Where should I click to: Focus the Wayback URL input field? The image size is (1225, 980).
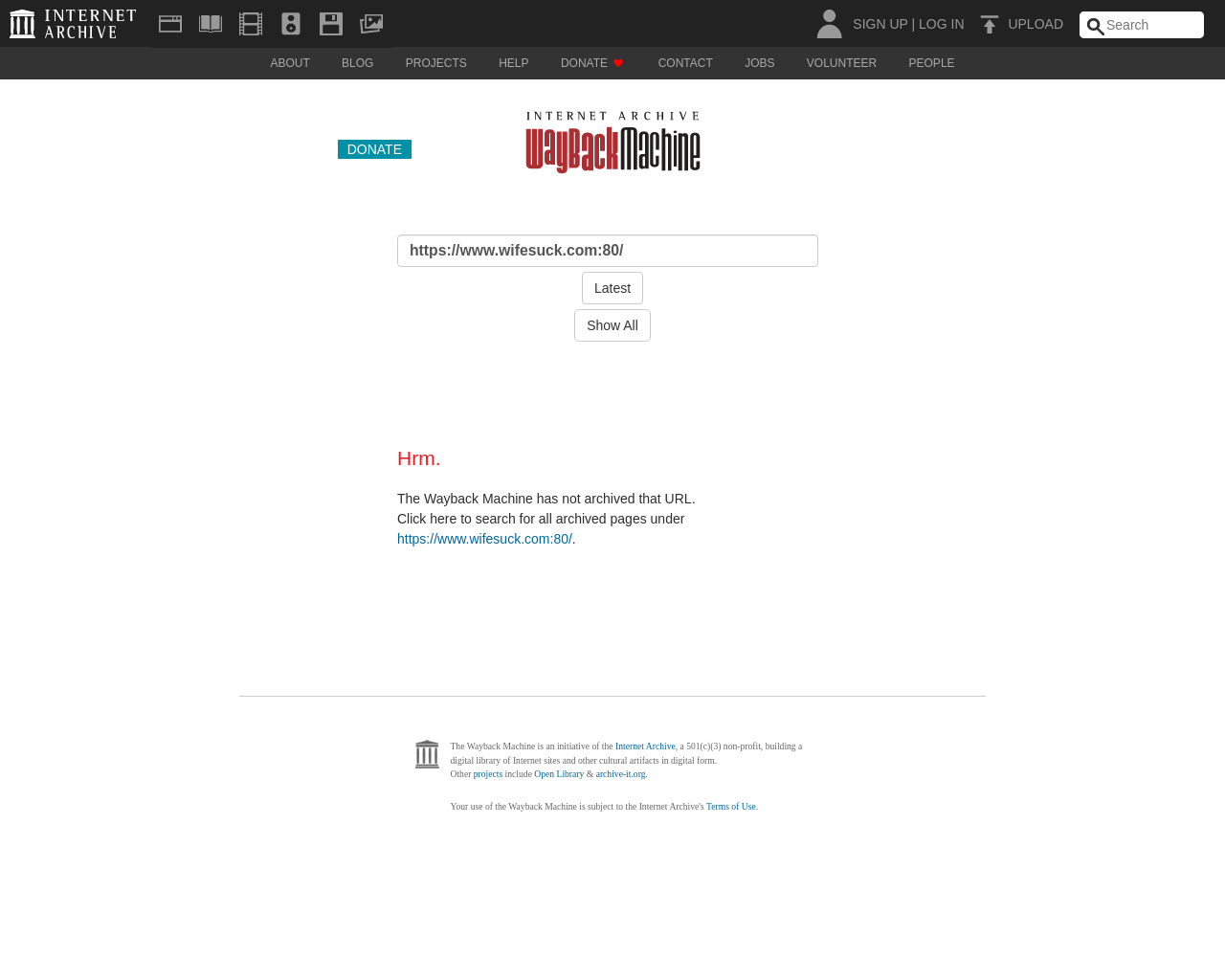click(608, 251)
